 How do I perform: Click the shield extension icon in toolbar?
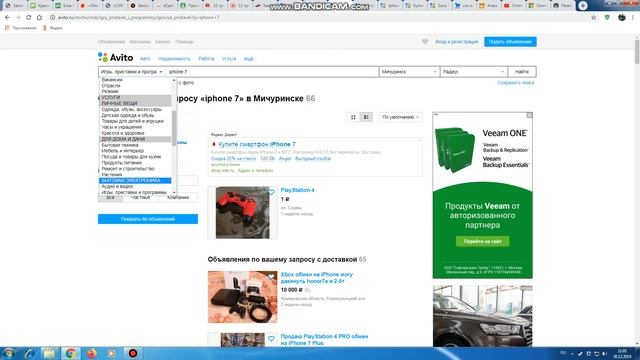(607, 18)
